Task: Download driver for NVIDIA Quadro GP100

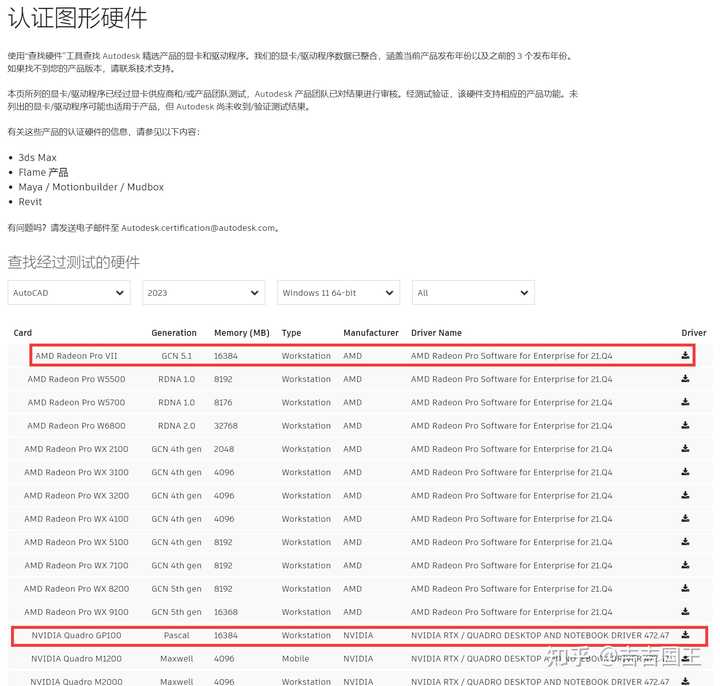Action: tap(685, 635)
